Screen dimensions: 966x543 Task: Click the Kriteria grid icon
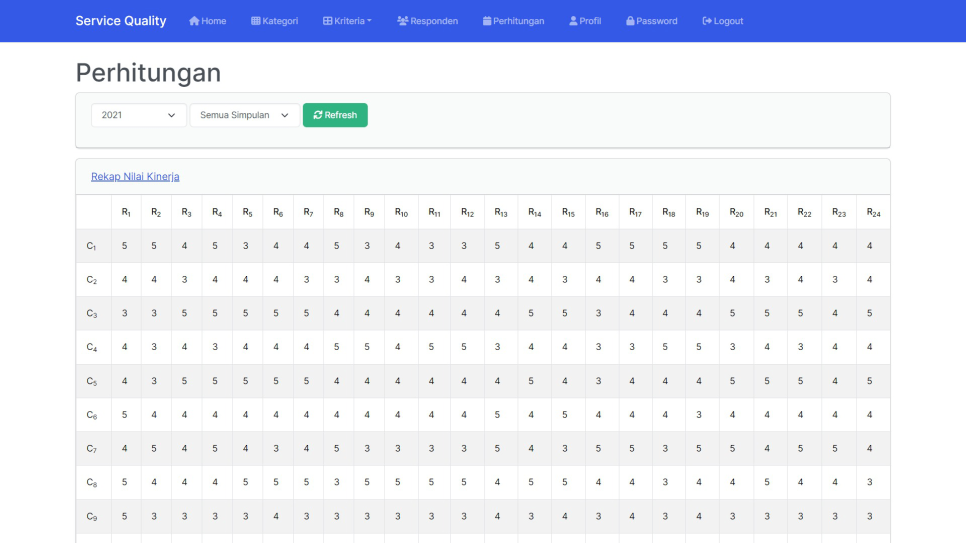tap(328, 21)
